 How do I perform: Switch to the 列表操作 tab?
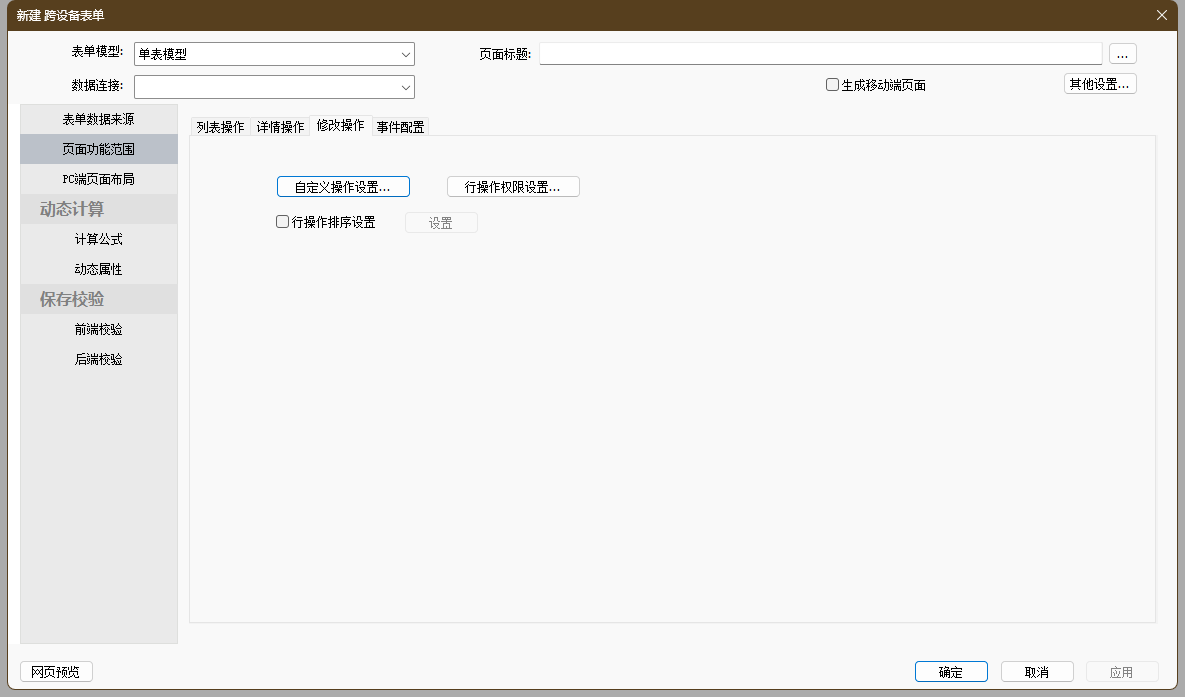pyautogui.click(x=220, y=127)
